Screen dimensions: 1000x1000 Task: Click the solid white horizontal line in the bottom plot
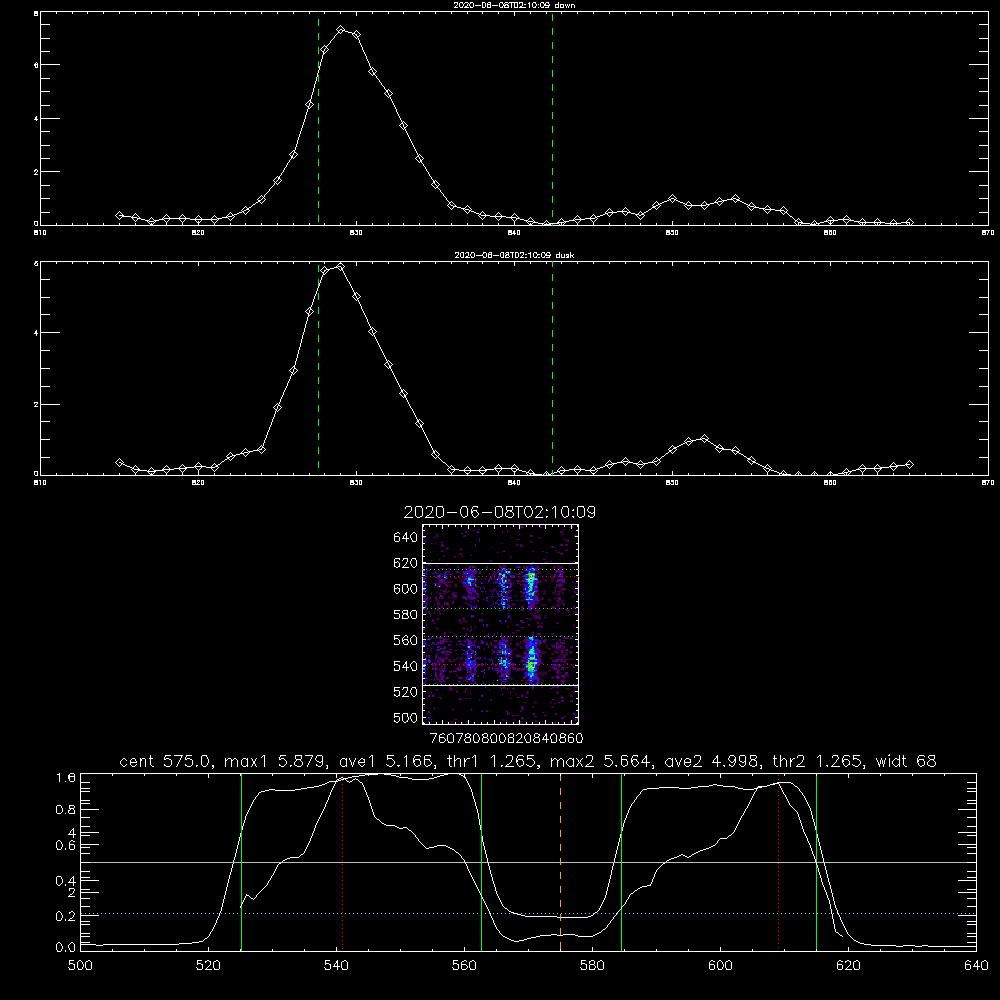coord(528,862)
